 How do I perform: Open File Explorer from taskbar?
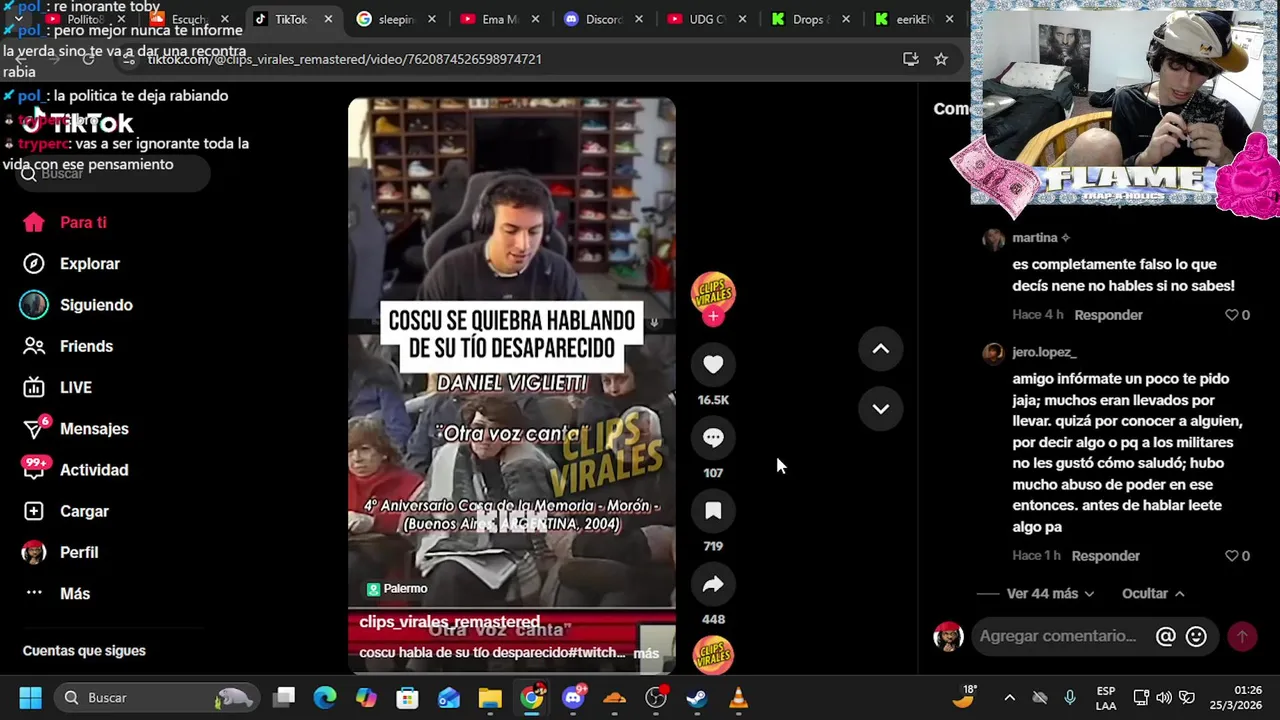(x=490, y=697)
